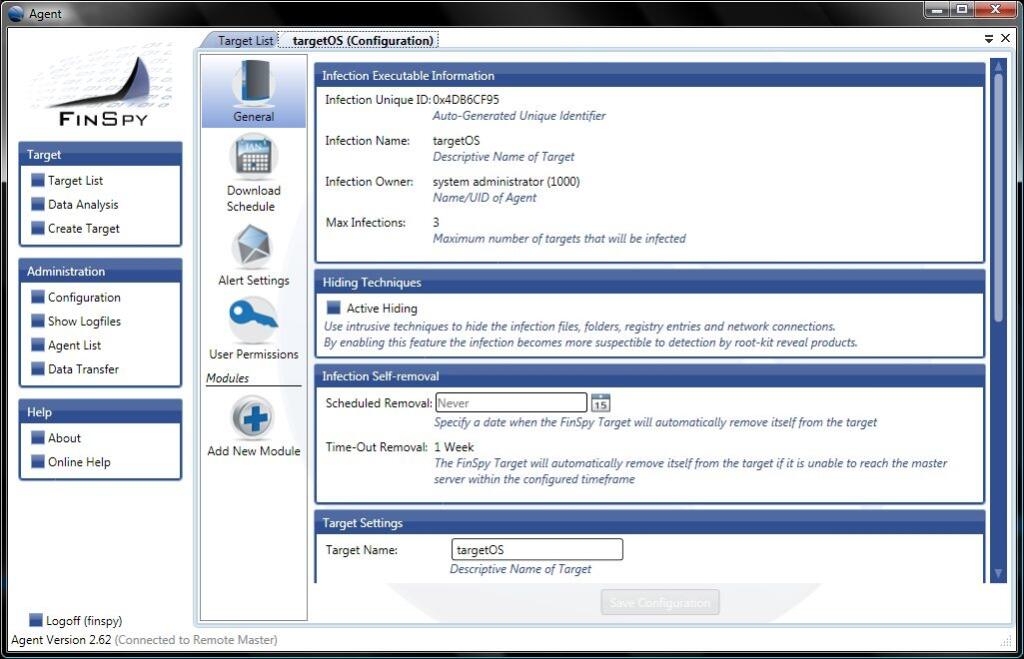Open the tab list dropdown arrow
1024x659 pixels.
[989, 39]
